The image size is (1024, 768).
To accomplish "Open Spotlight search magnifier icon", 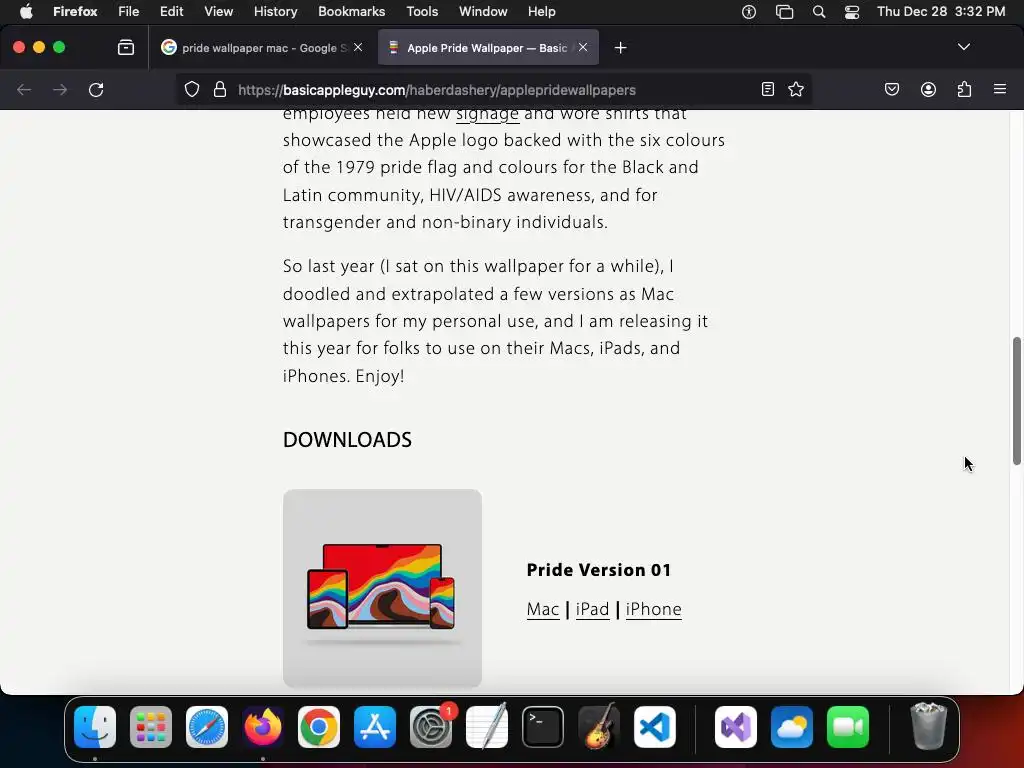I will click(819, 12).
